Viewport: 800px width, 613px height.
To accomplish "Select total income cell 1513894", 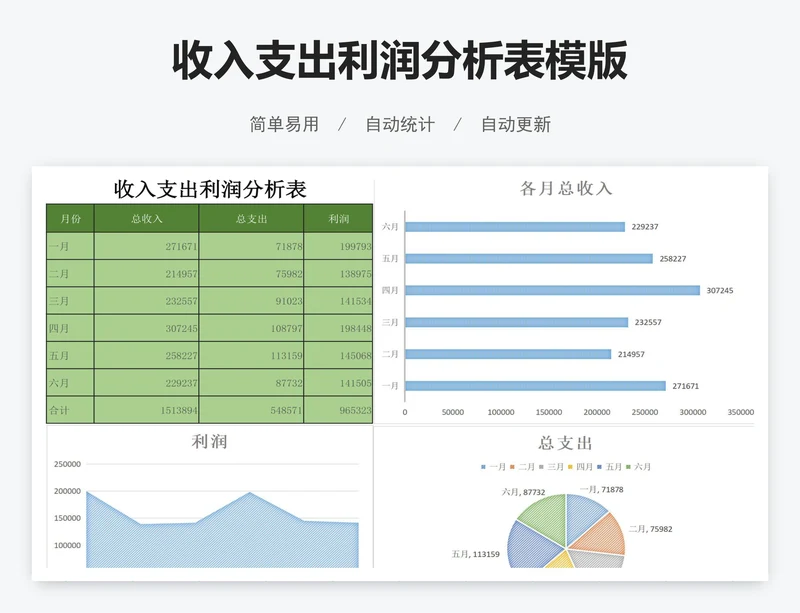I will (x=146, y=410).
